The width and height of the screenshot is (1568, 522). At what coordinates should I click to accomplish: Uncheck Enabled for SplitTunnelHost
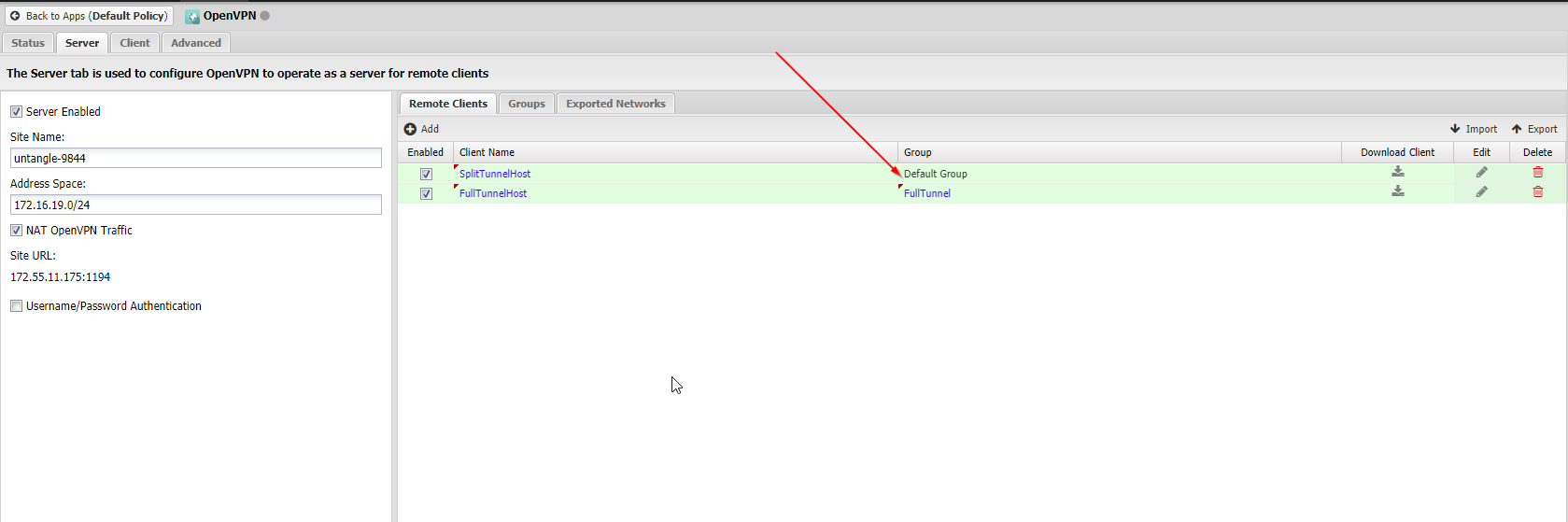tap(426, 174)
